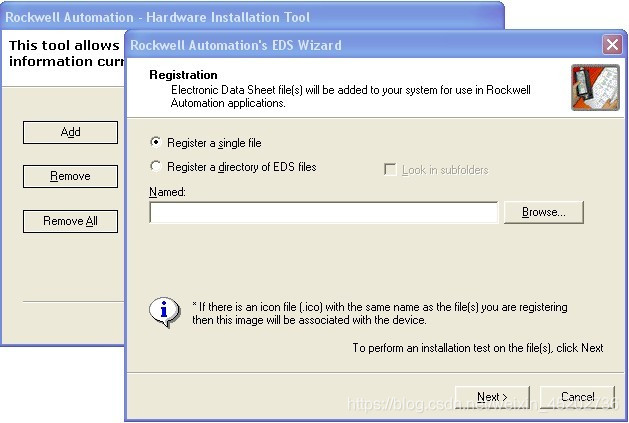Toggle the 'Look in subfolders' checkbox
The image size is (629, 423).
(390, 170)
